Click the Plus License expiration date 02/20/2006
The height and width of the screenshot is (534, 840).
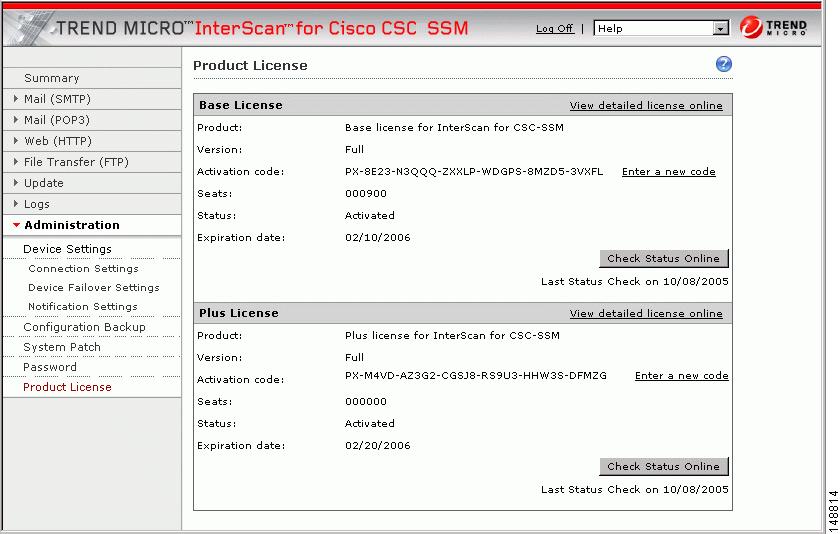click(378, 445)
